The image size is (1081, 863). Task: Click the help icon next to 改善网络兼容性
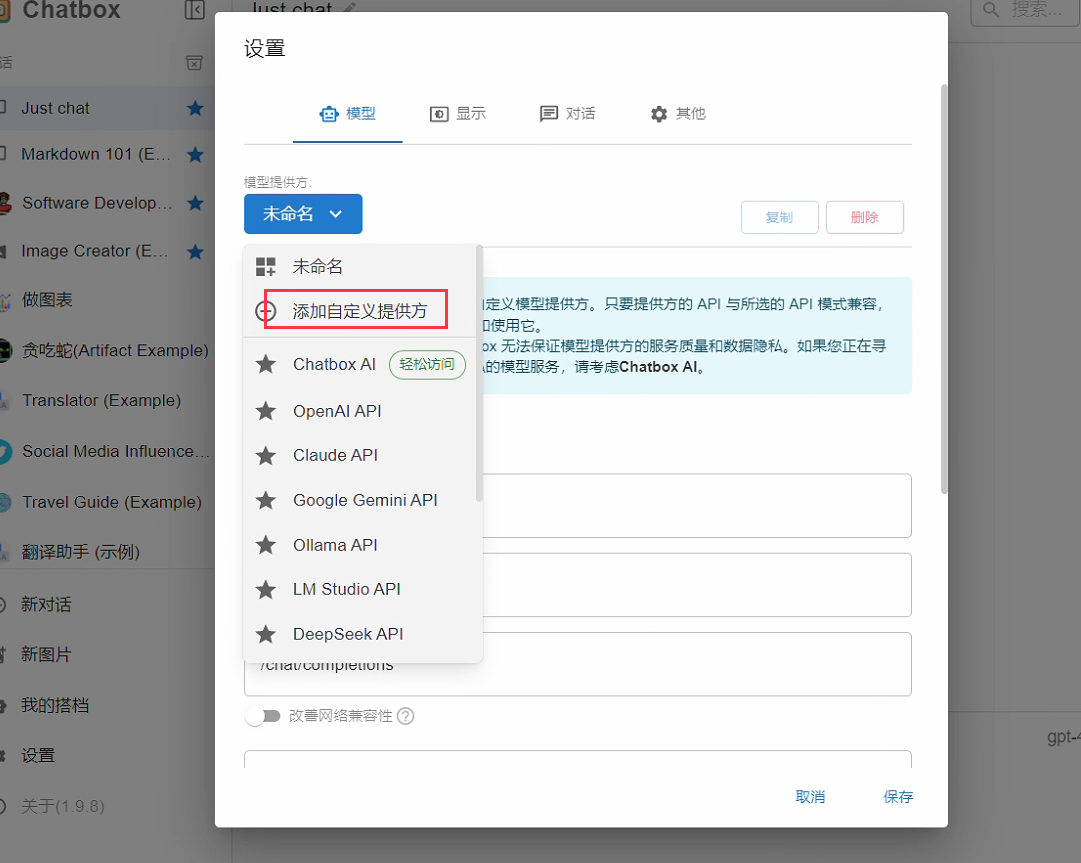[x=405, y=716]
